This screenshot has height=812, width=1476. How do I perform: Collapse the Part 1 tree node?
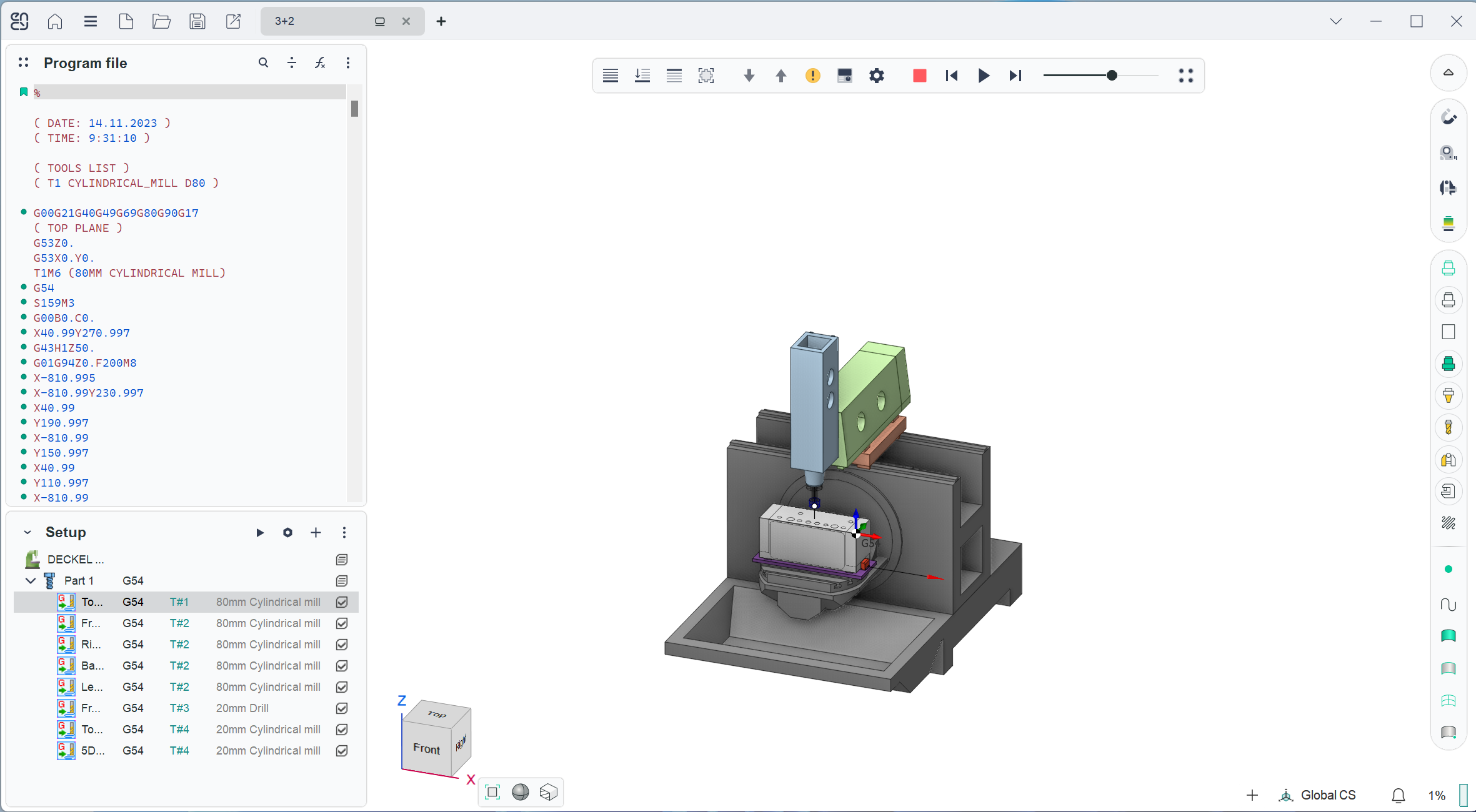[x=30, y=581]
